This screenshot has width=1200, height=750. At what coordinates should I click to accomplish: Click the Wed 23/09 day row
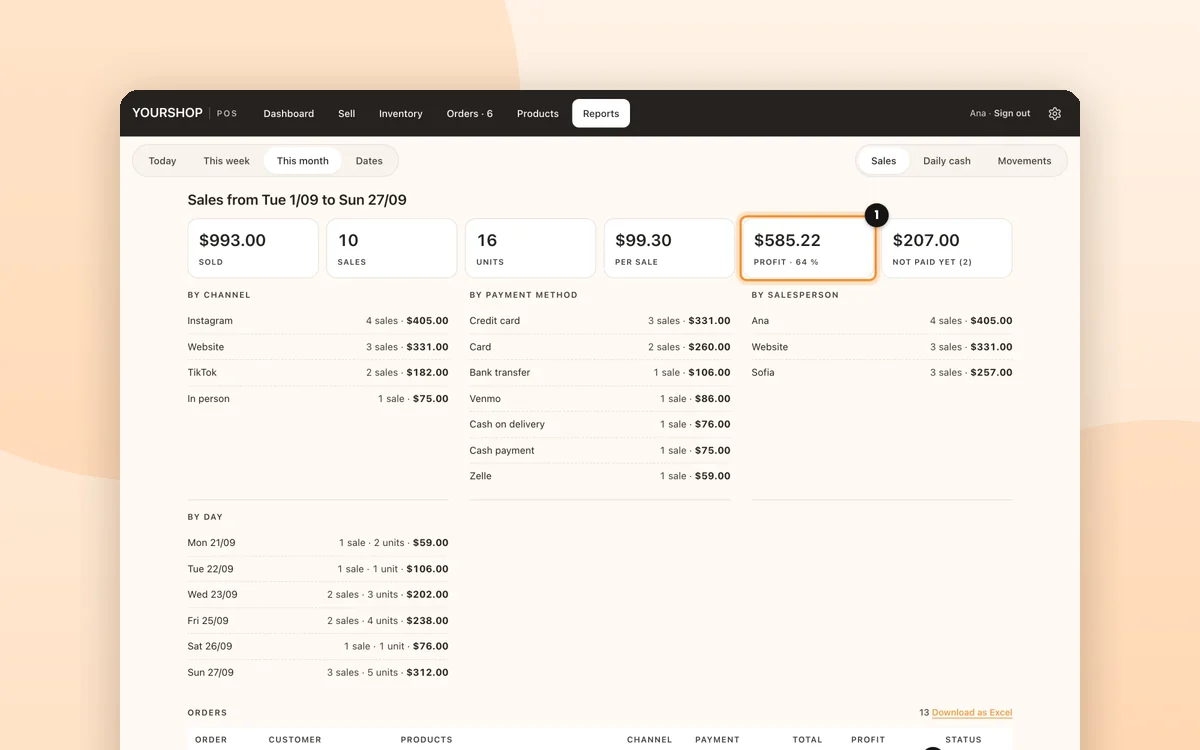point(318,594)
